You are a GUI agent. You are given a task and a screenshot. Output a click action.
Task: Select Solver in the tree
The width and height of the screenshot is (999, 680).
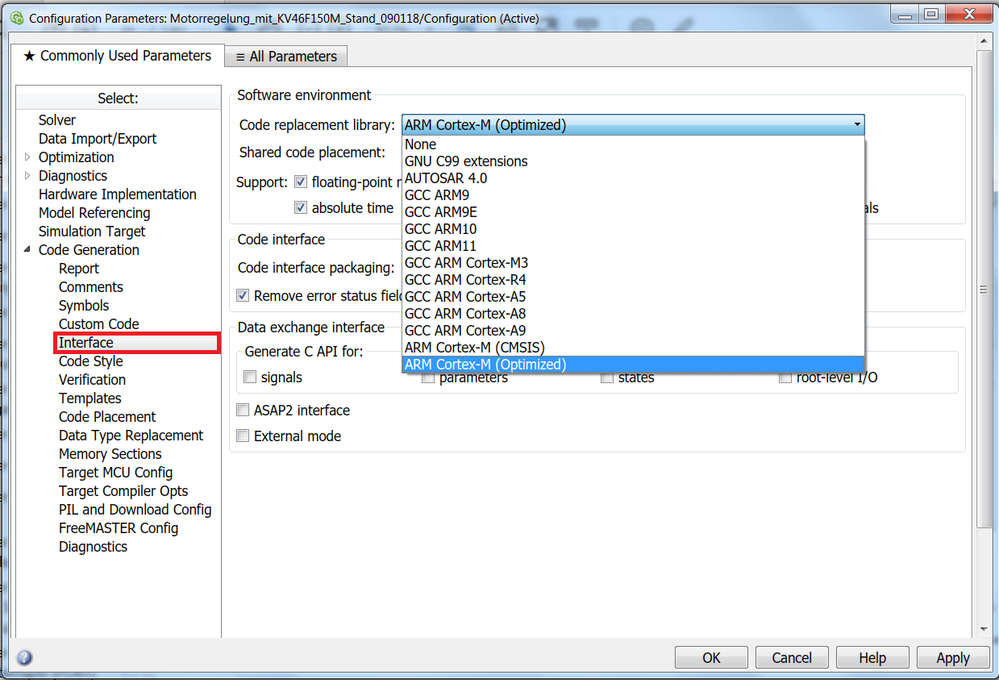tap(57, 120)
